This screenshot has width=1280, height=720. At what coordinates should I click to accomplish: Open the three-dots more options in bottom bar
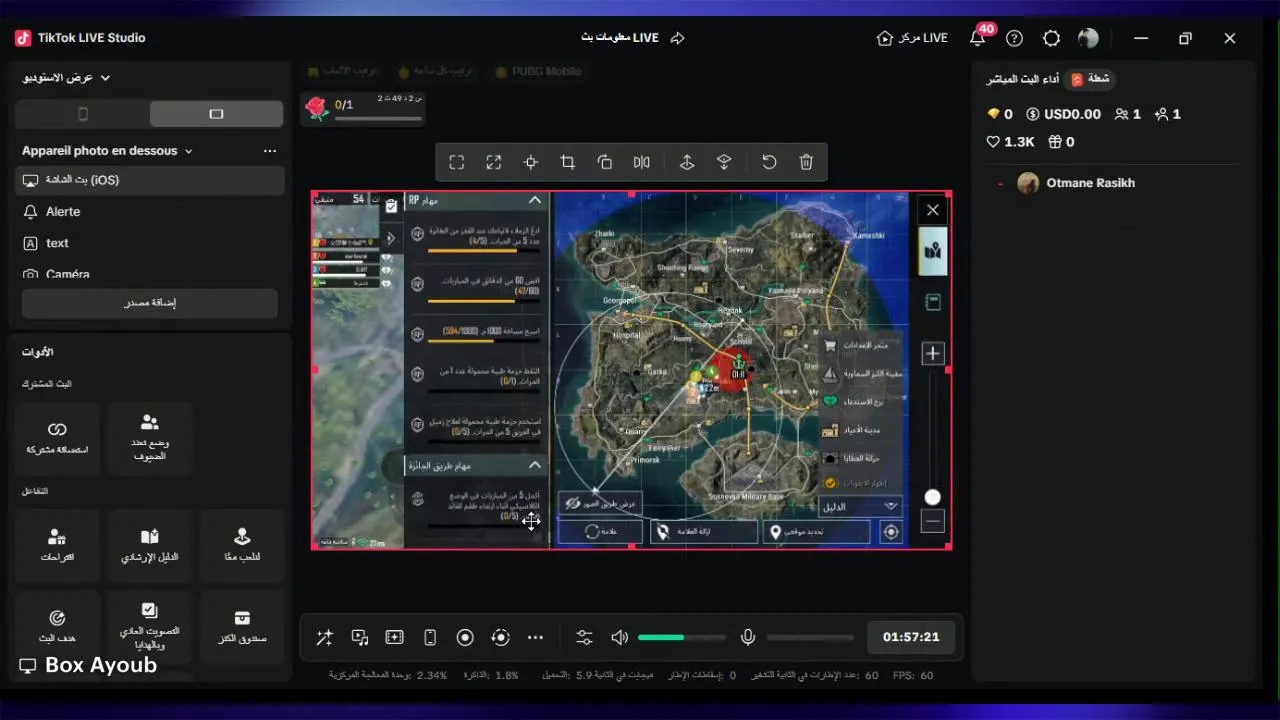click(536, 637)
